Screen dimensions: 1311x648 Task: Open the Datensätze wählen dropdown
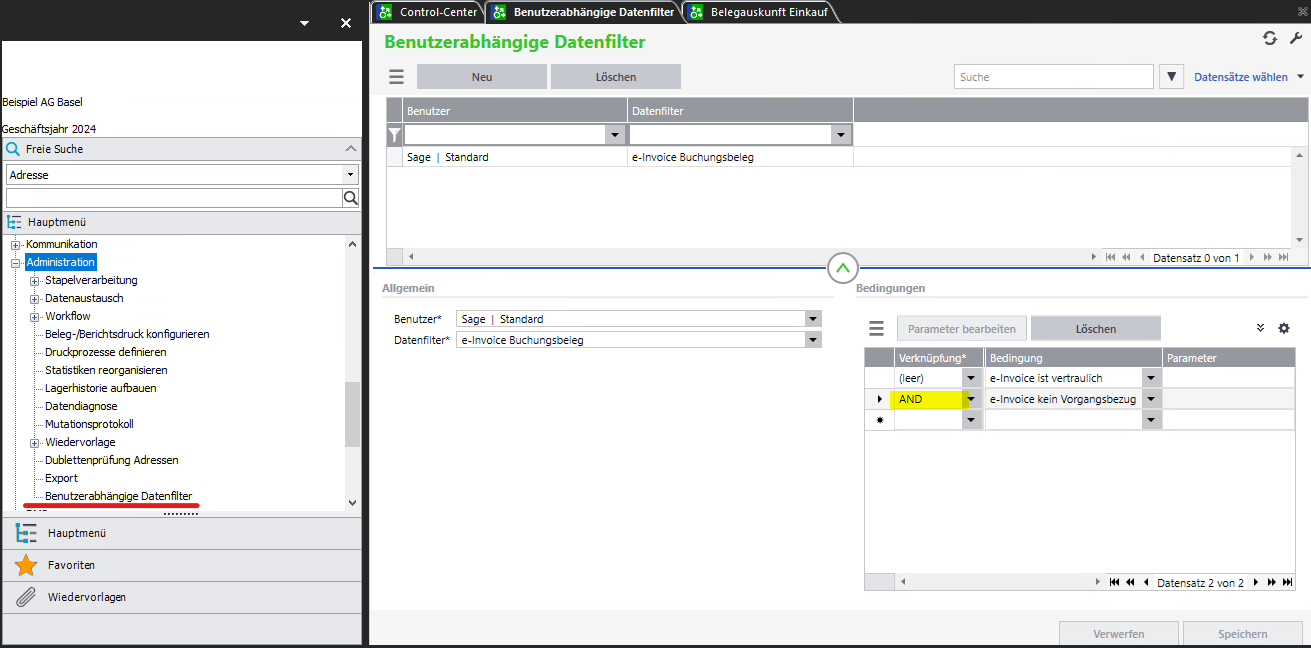point(1249,77)
